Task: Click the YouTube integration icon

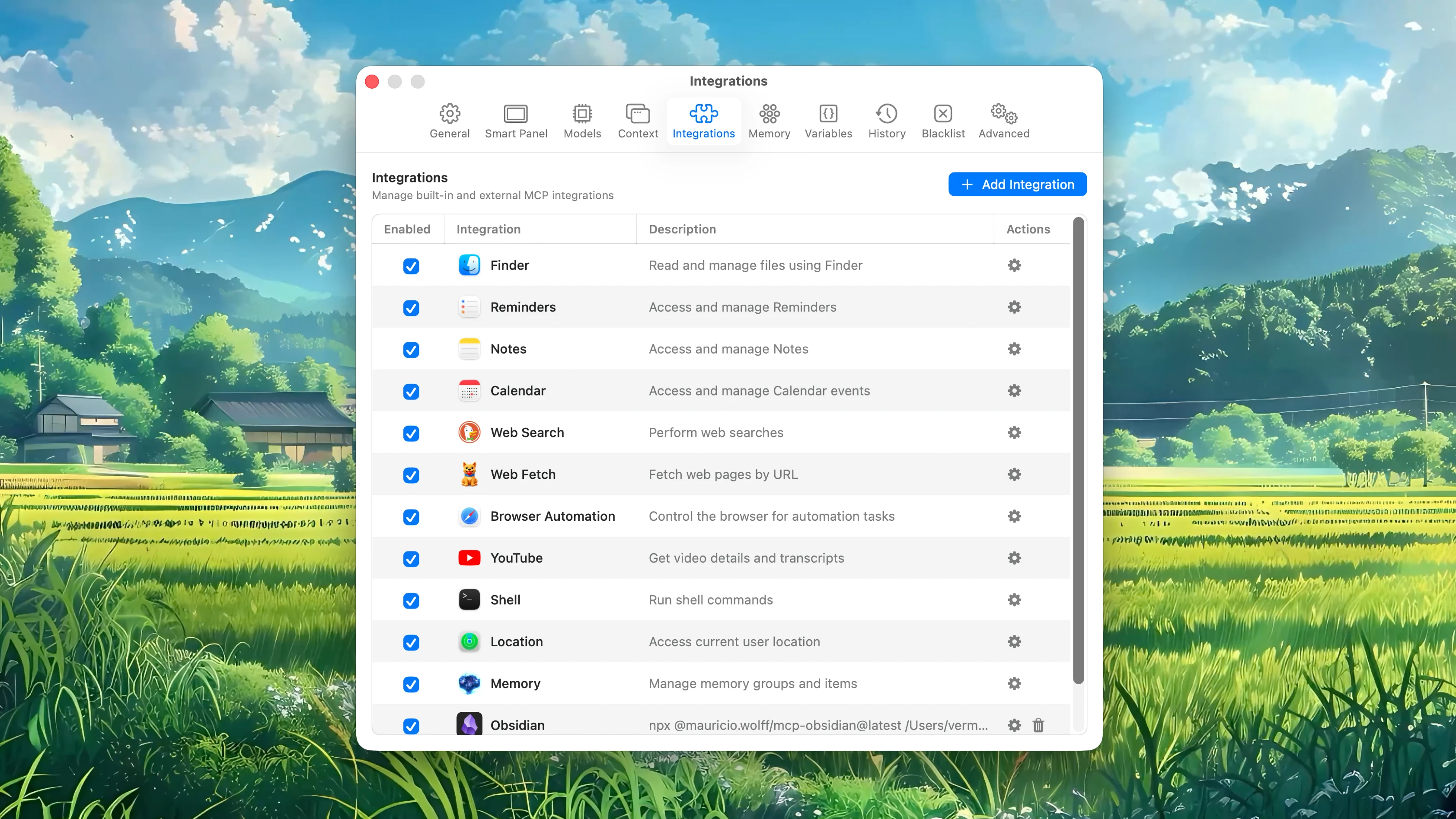Action: pyautogui.click(x=469, y=558)
